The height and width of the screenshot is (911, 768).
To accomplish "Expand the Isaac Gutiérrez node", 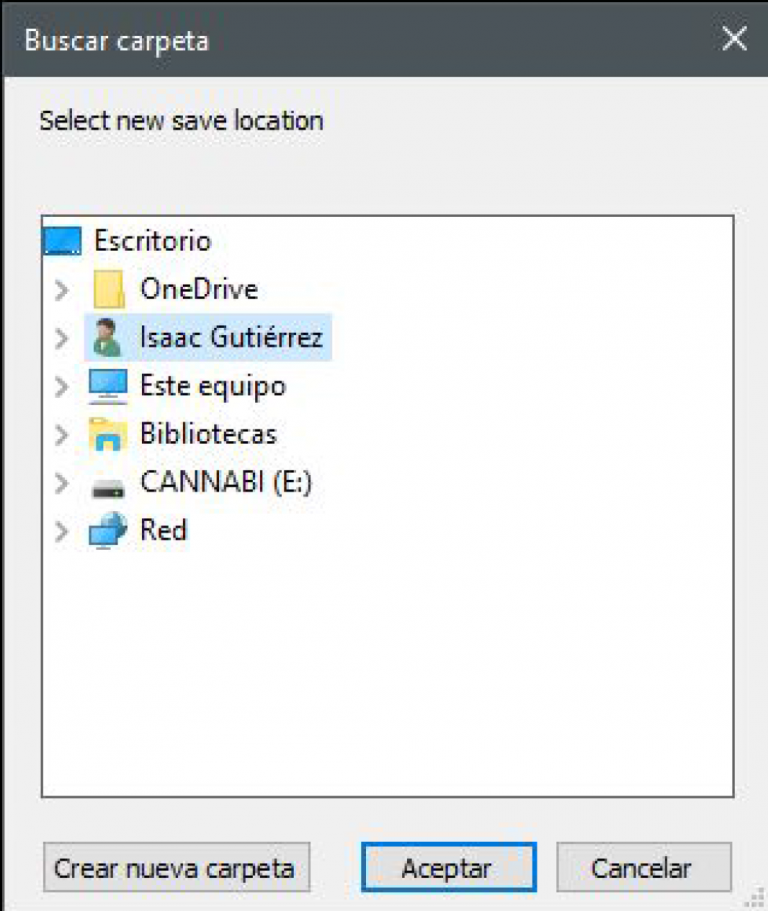I will click(x=62, y=338).
